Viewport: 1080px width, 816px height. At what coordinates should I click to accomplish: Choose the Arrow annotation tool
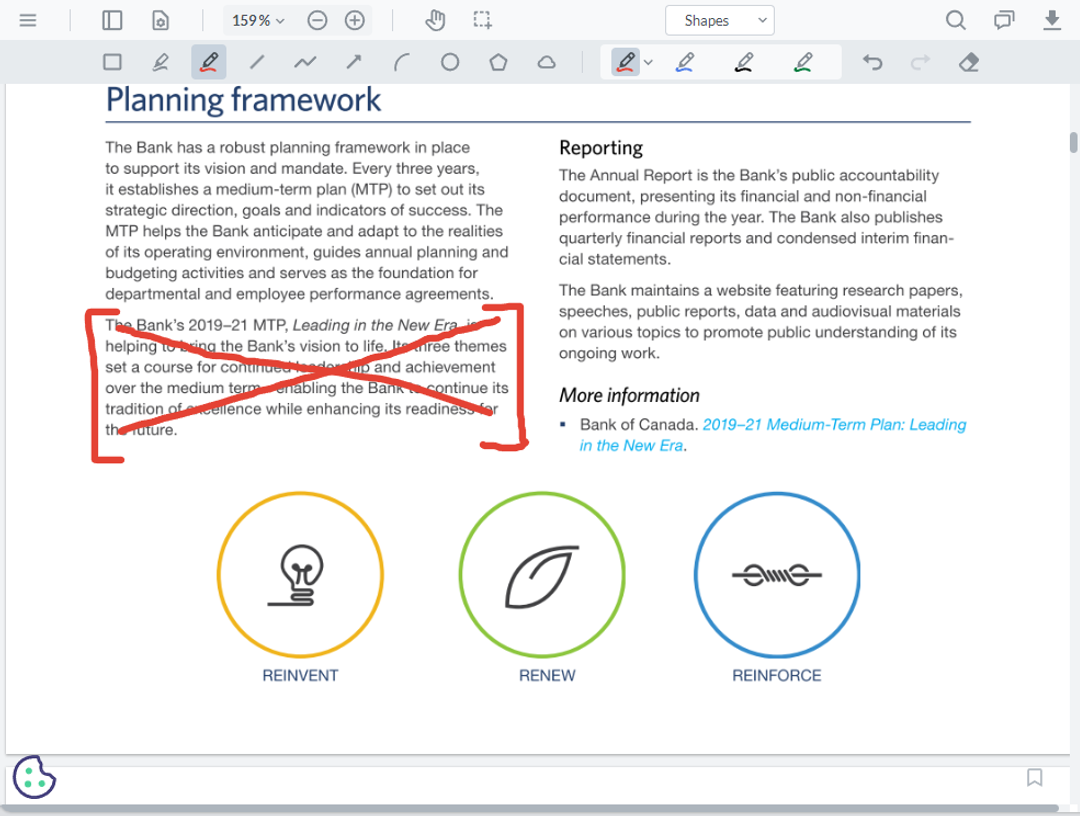pyautogui.click(x=354, y=61)
